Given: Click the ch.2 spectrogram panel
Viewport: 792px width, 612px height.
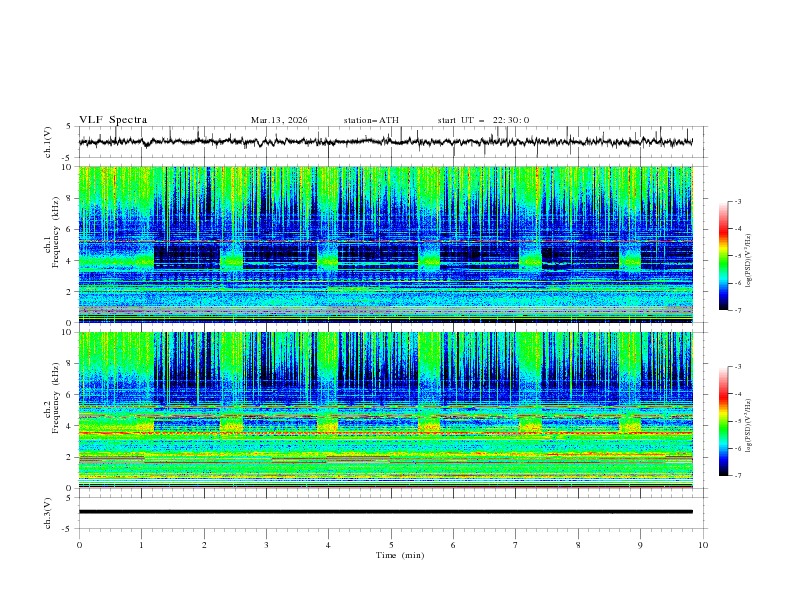Looking at the screenshot, I should point(386,410).
